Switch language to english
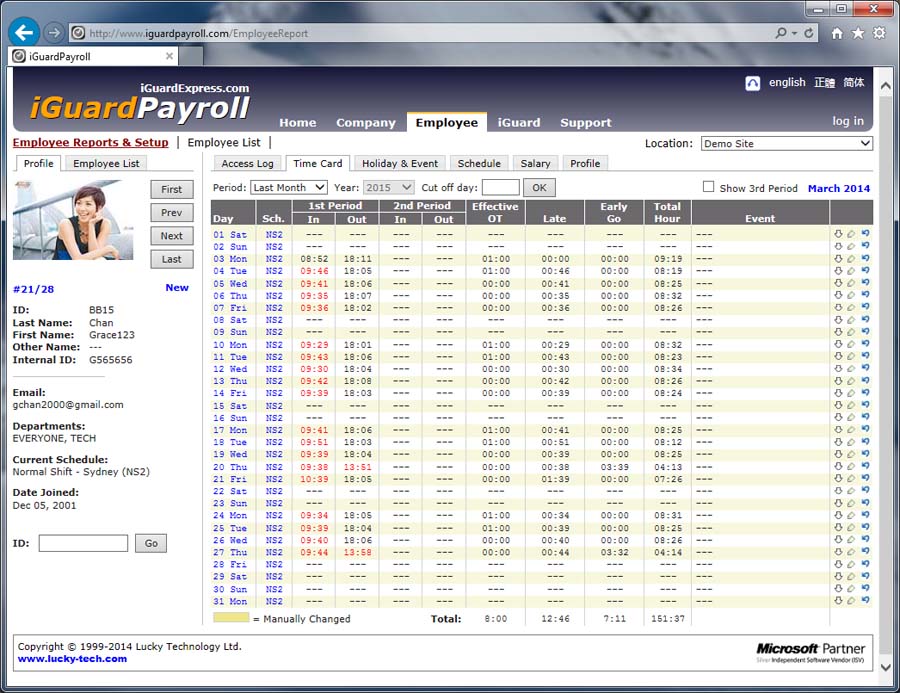This screenshot has width=900, height=693. point(787,83)
